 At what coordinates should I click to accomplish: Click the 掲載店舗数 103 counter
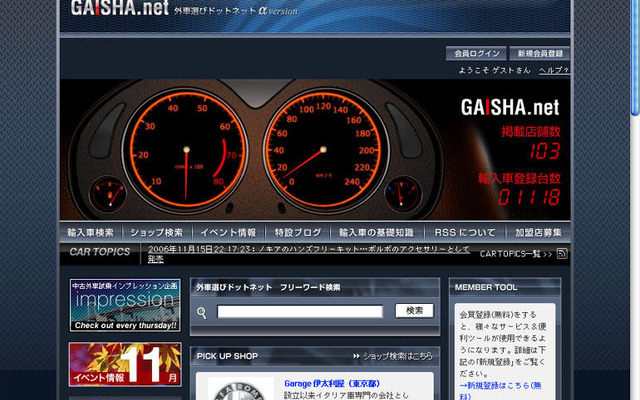(531, 142)
